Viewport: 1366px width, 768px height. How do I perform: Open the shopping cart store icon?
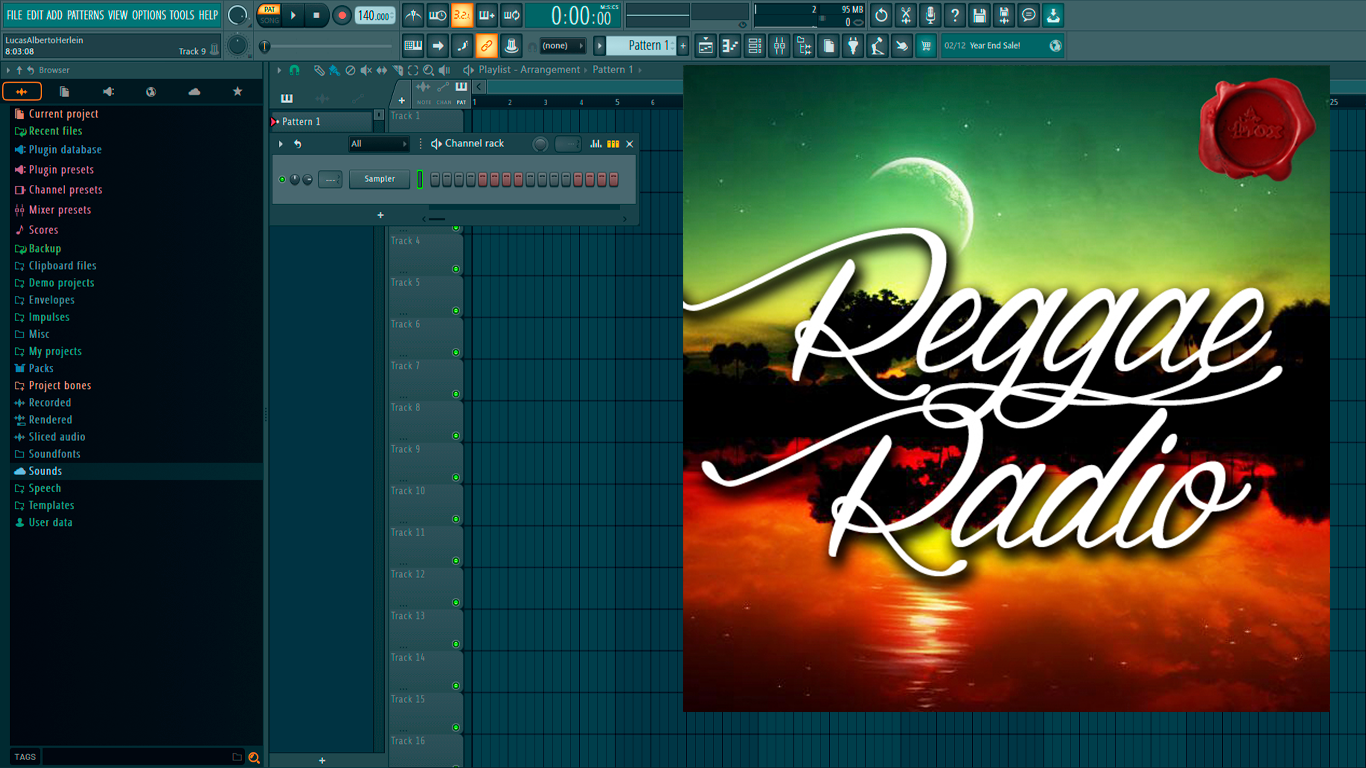pos(926,45)
